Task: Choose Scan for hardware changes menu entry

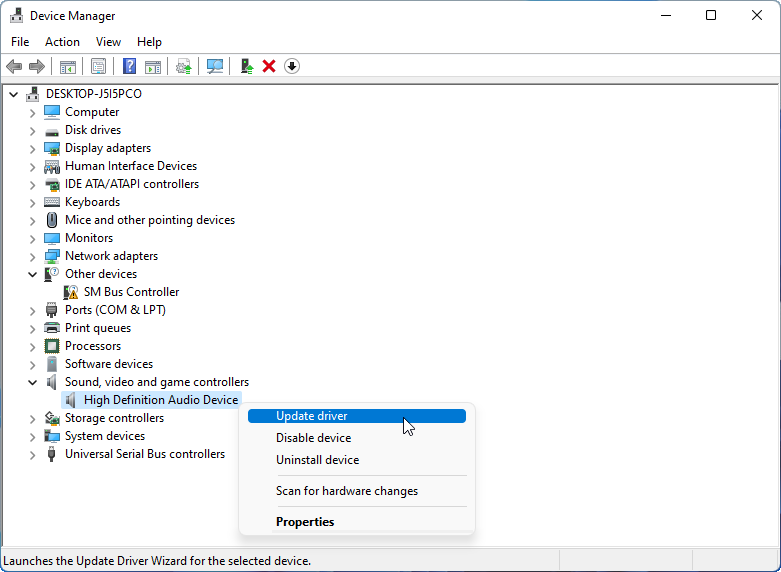Action: [x=357, y=491]
